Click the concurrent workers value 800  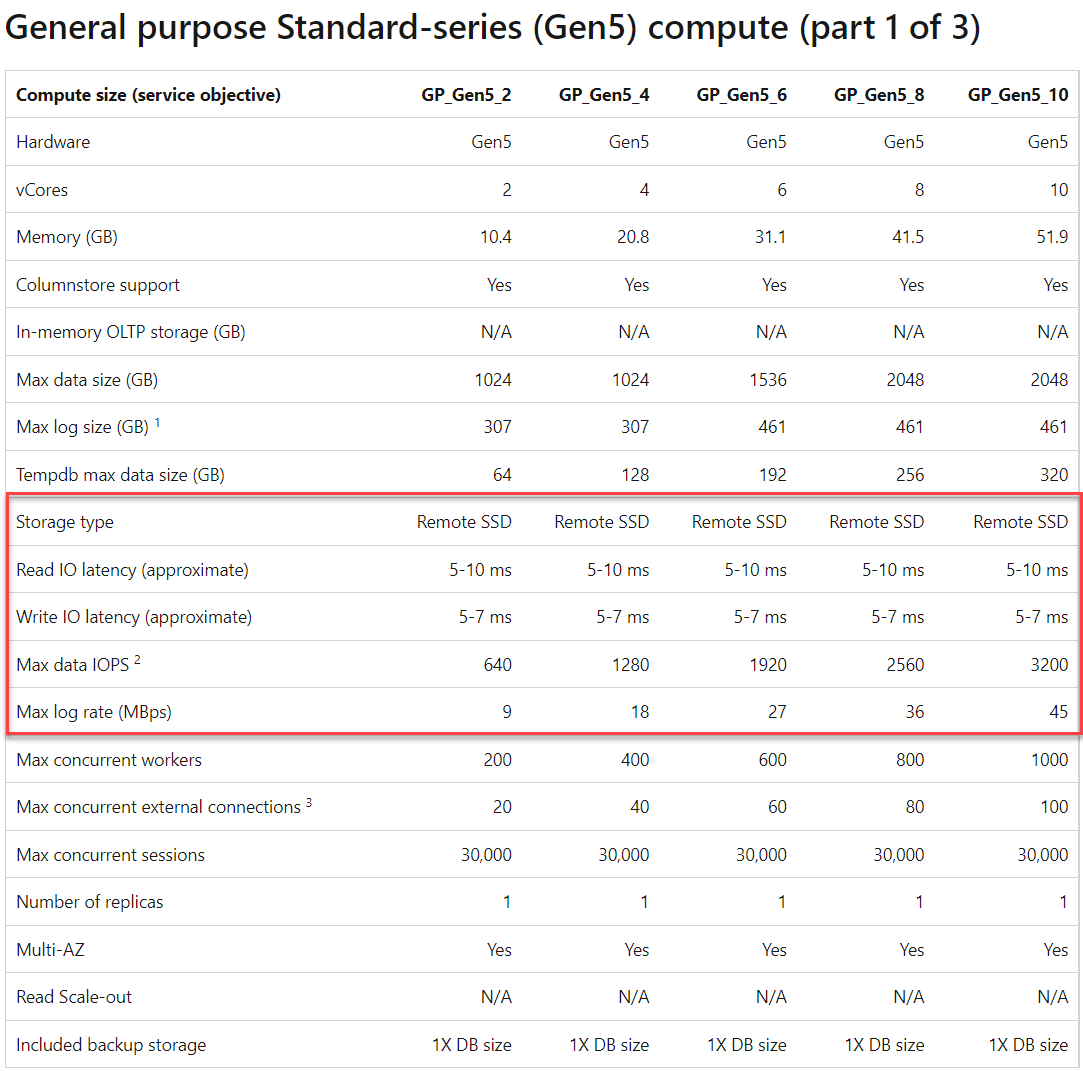pyautogui.click(x=910, y=760)
